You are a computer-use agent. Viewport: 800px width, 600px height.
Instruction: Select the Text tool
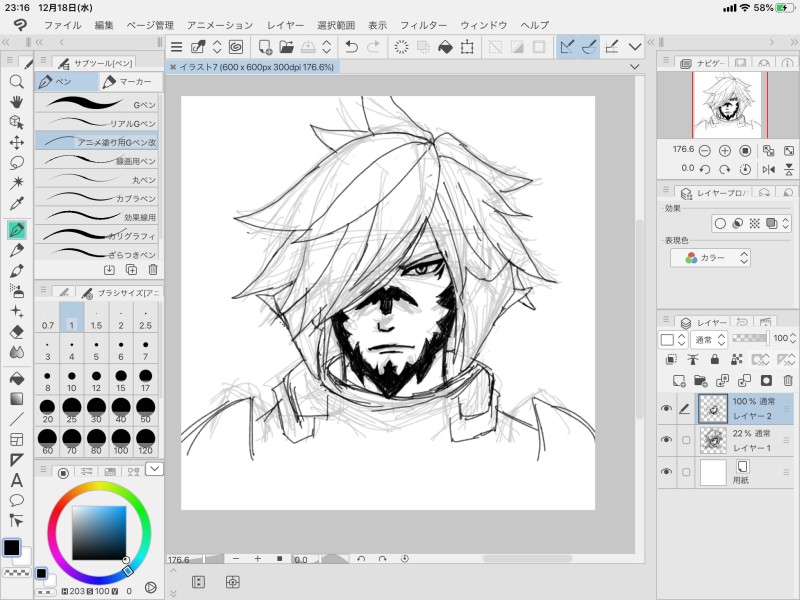(x=17, y=480)
